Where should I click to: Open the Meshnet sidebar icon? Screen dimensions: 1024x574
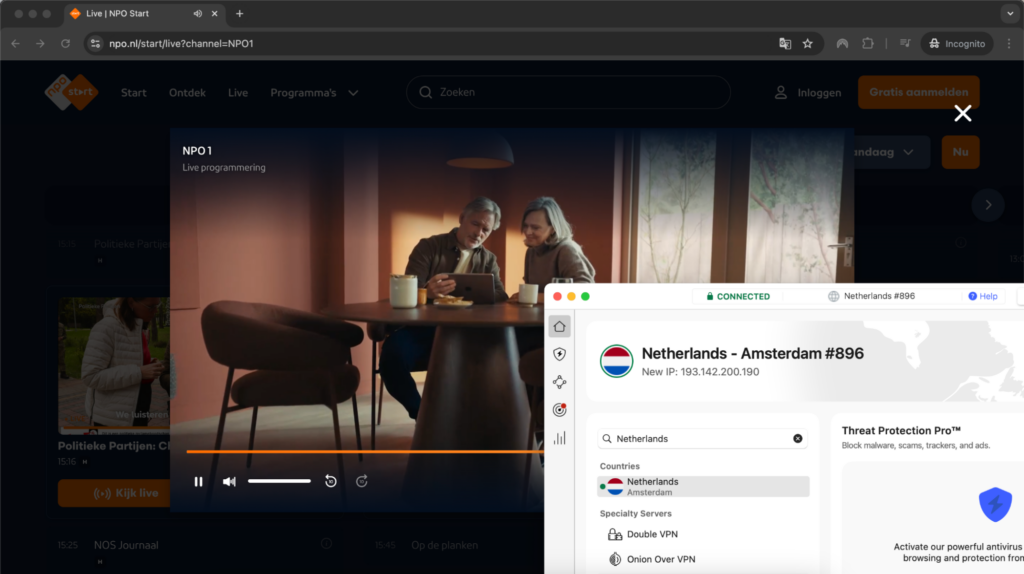pyautogui.click(x=560, y=382)
